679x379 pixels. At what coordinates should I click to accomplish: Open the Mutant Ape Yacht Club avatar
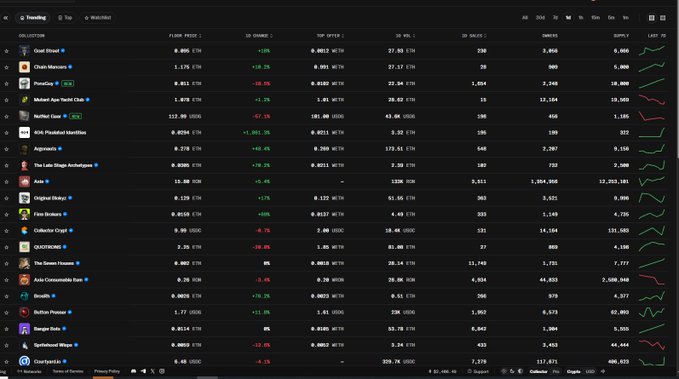coord(24,100)
